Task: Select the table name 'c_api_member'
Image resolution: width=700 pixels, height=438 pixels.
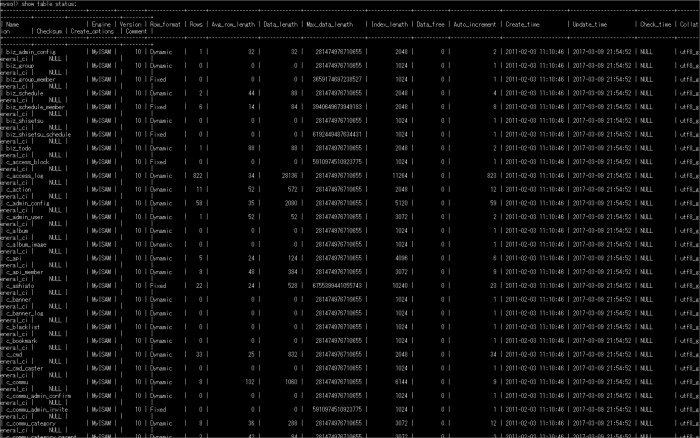Action: [25, 272]
